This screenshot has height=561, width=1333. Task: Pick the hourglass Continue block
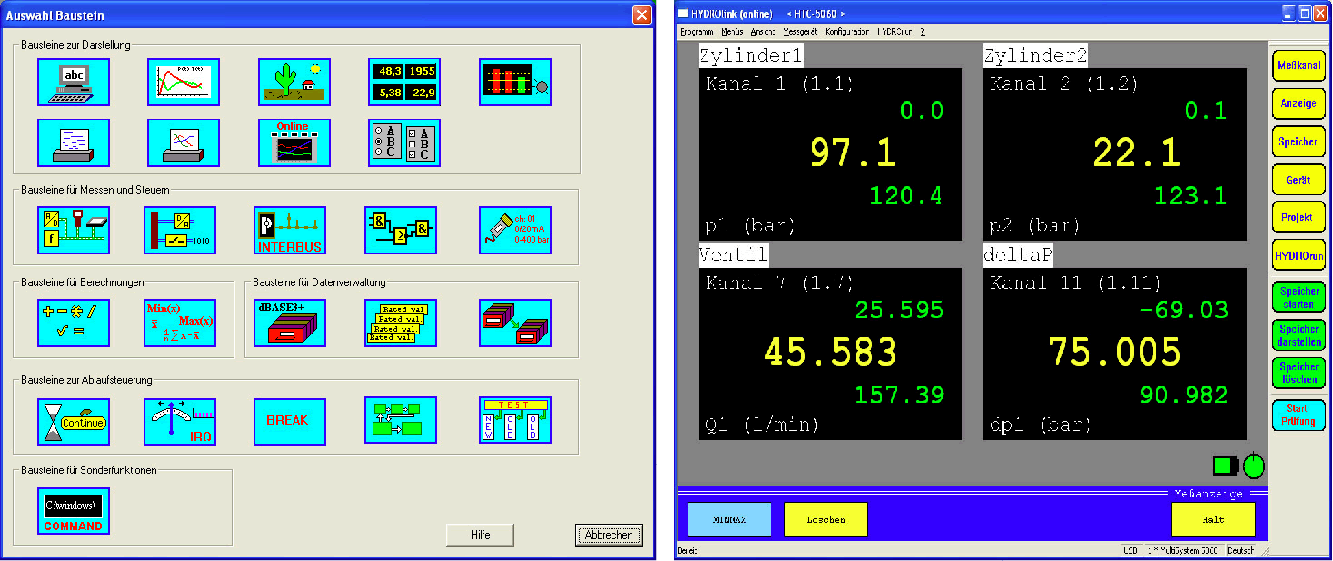[x=73, y=421]
